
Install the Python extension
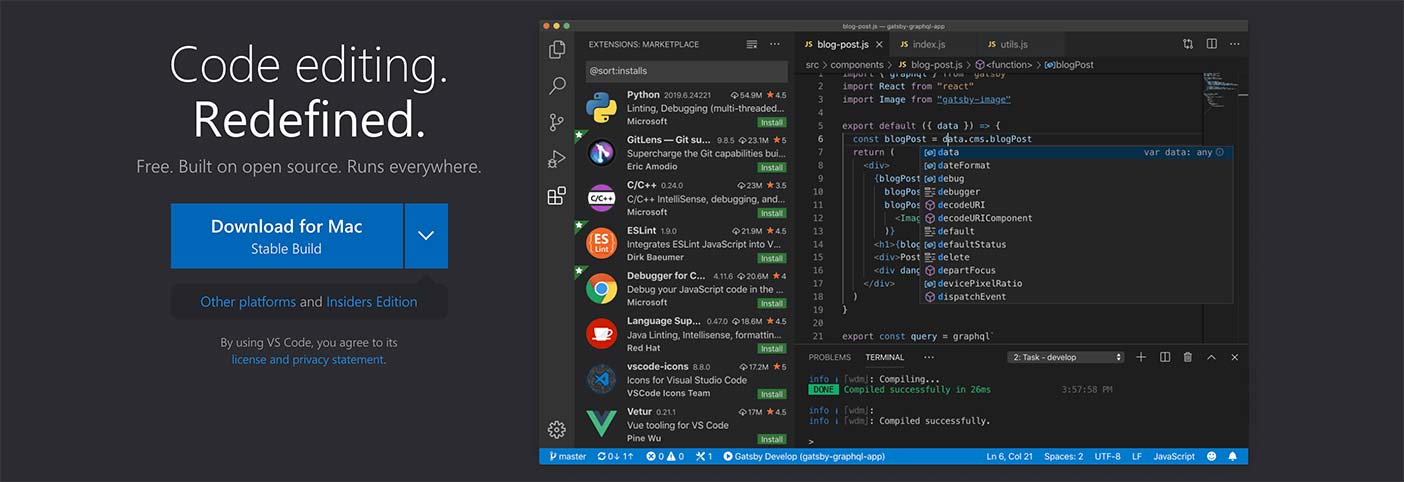click(772, 122)
